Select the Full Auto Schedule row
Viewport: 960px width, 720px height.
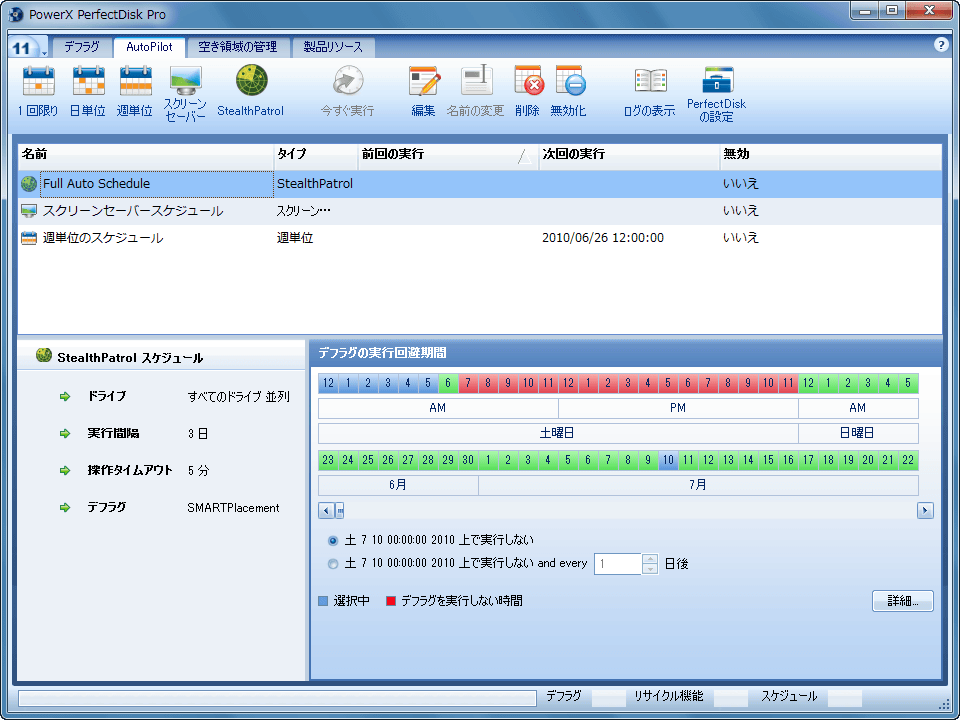click(x=480, y=184)
